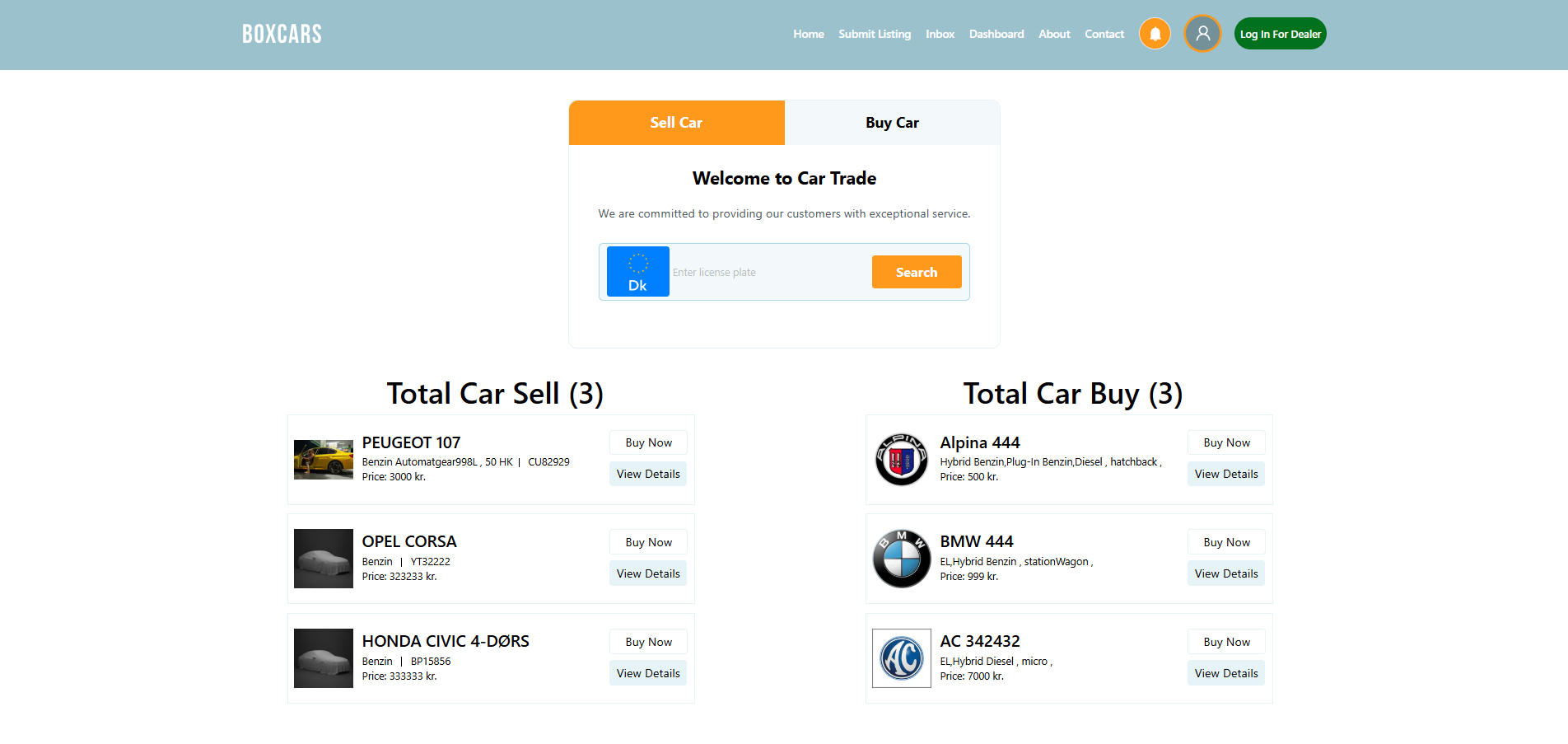Click the HONDA CIVIC 4-DØRS title
Image resolution: width=1568 pixels, height=744 pixels.
click(x=446, y=641)
